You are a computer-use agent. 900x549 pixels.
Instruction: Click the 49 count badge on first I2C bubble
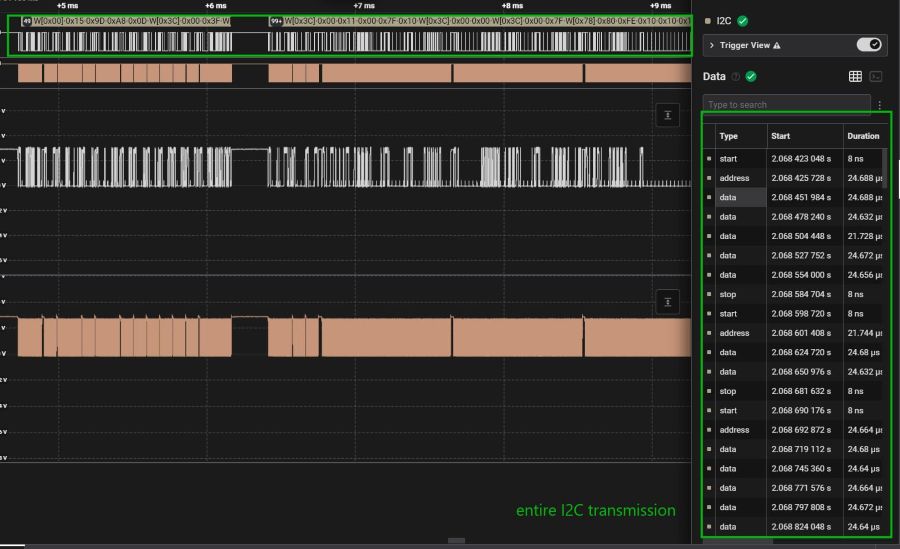(x=26, y=21)
